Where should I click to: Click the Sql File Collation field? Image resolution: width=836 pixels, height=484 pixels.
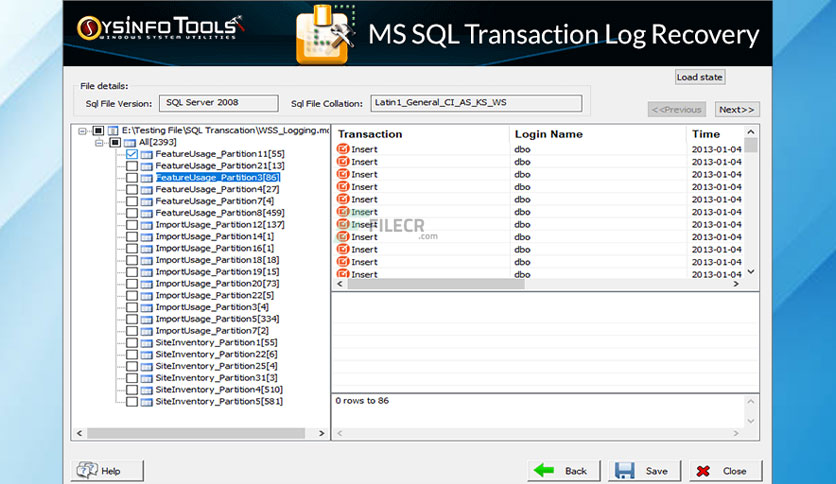click(x=476, y=103)
